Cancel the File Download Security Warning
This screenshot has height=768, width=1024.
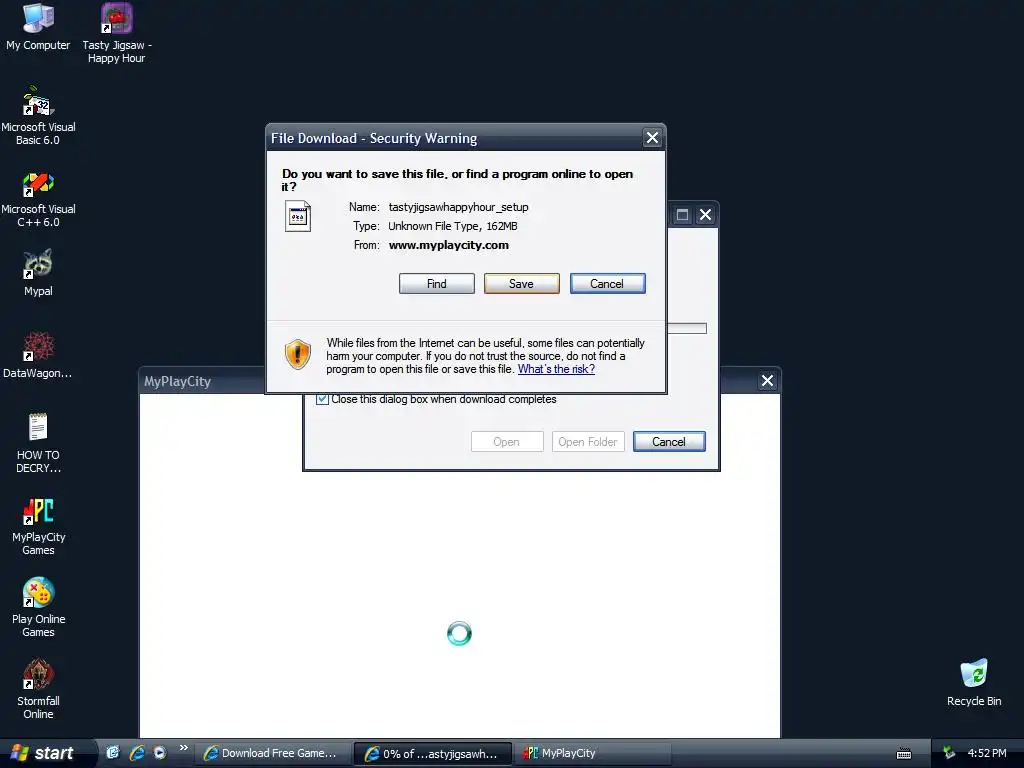click(x=607, y=284)
